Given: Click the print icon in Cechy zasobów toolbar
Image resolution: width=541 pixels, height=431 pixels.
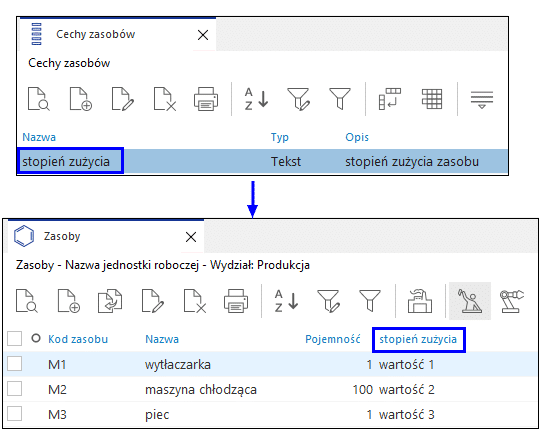Looking at the screenshot, I should (206, 99).
